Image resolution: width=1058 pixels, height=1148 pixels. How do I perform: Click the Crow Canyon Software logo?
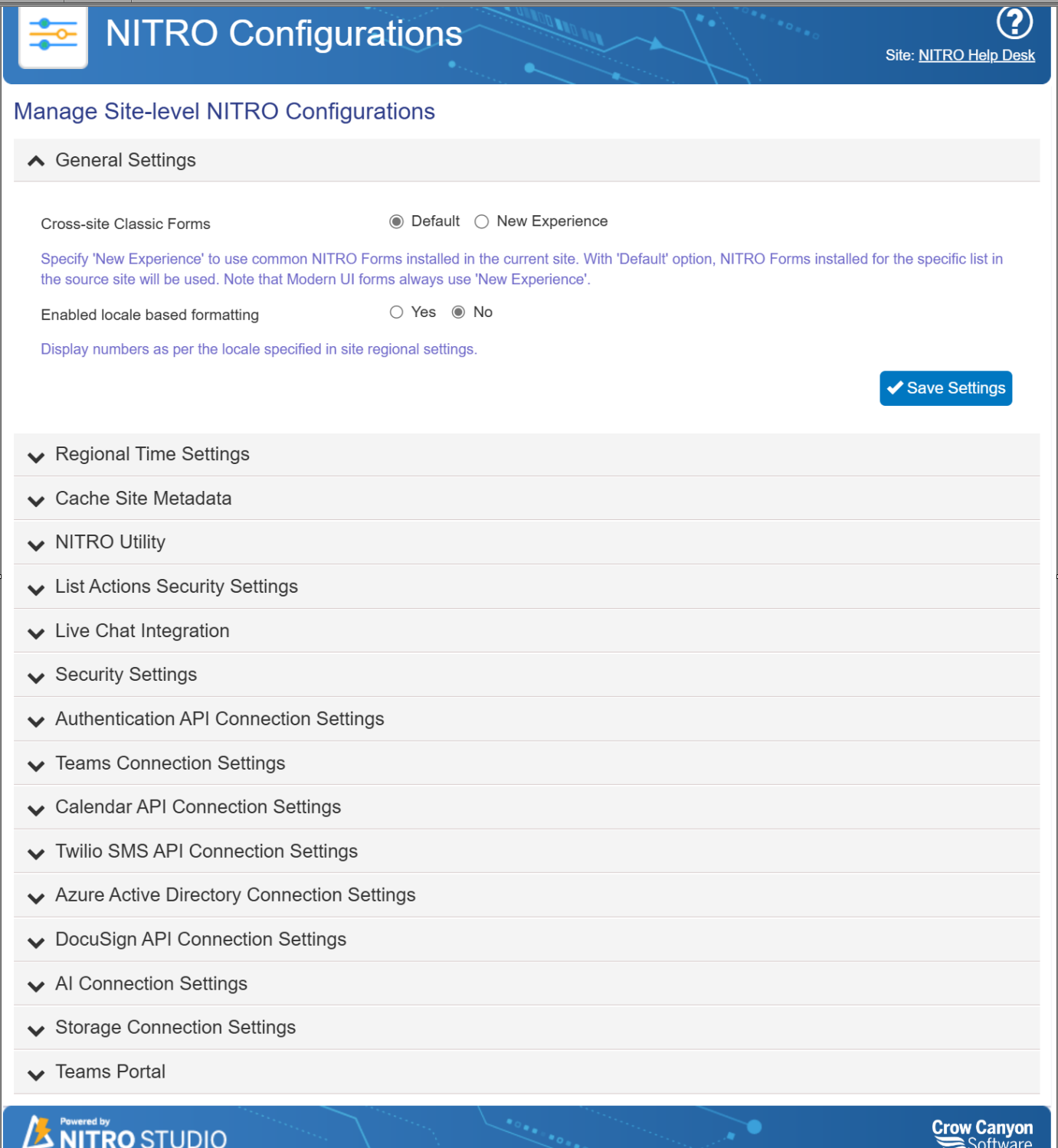(x=981, y=1133)
